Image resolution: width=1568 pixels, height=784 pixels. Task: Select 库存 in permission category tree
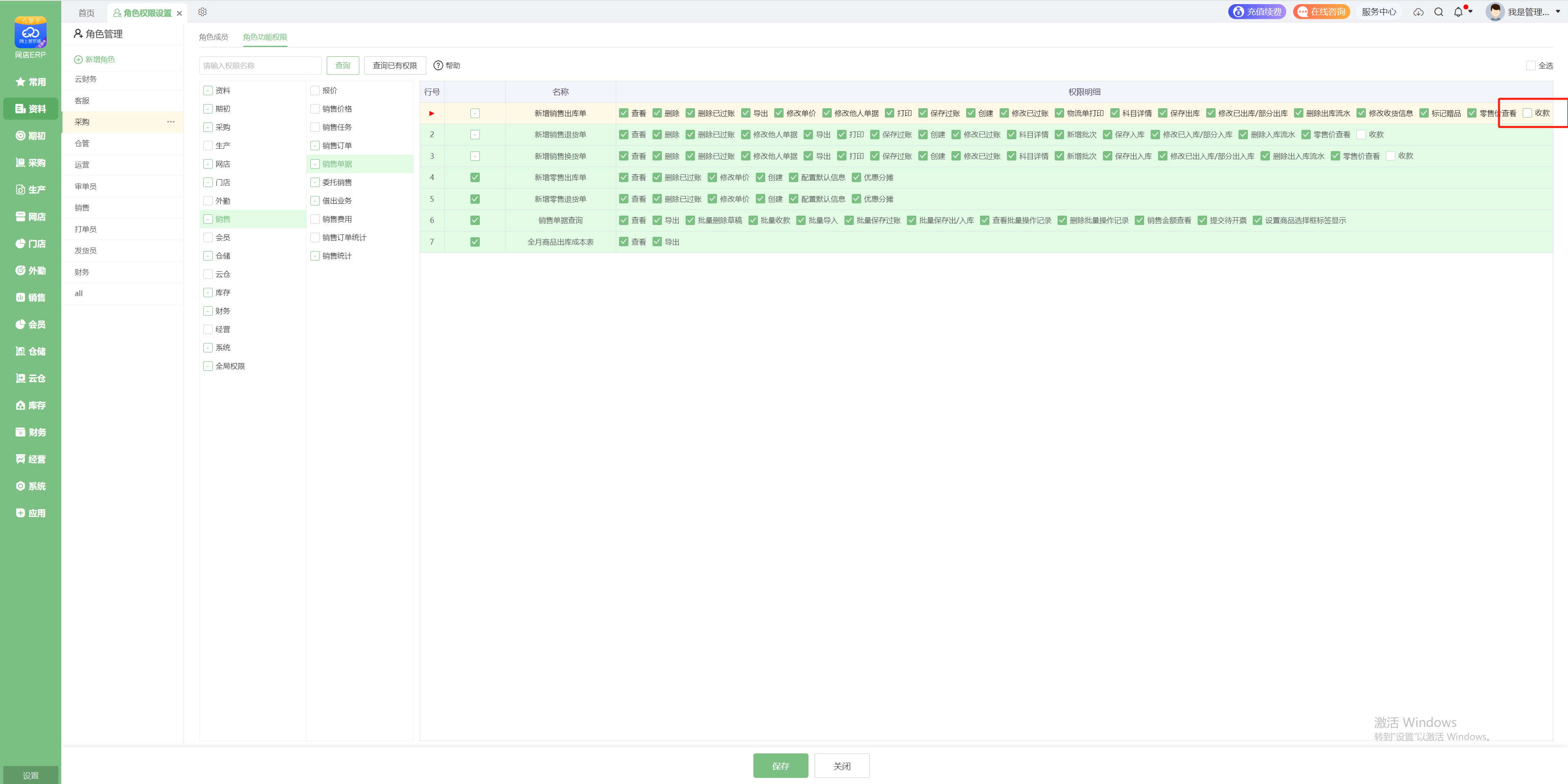pyautogui.click(x=223, y=293)
